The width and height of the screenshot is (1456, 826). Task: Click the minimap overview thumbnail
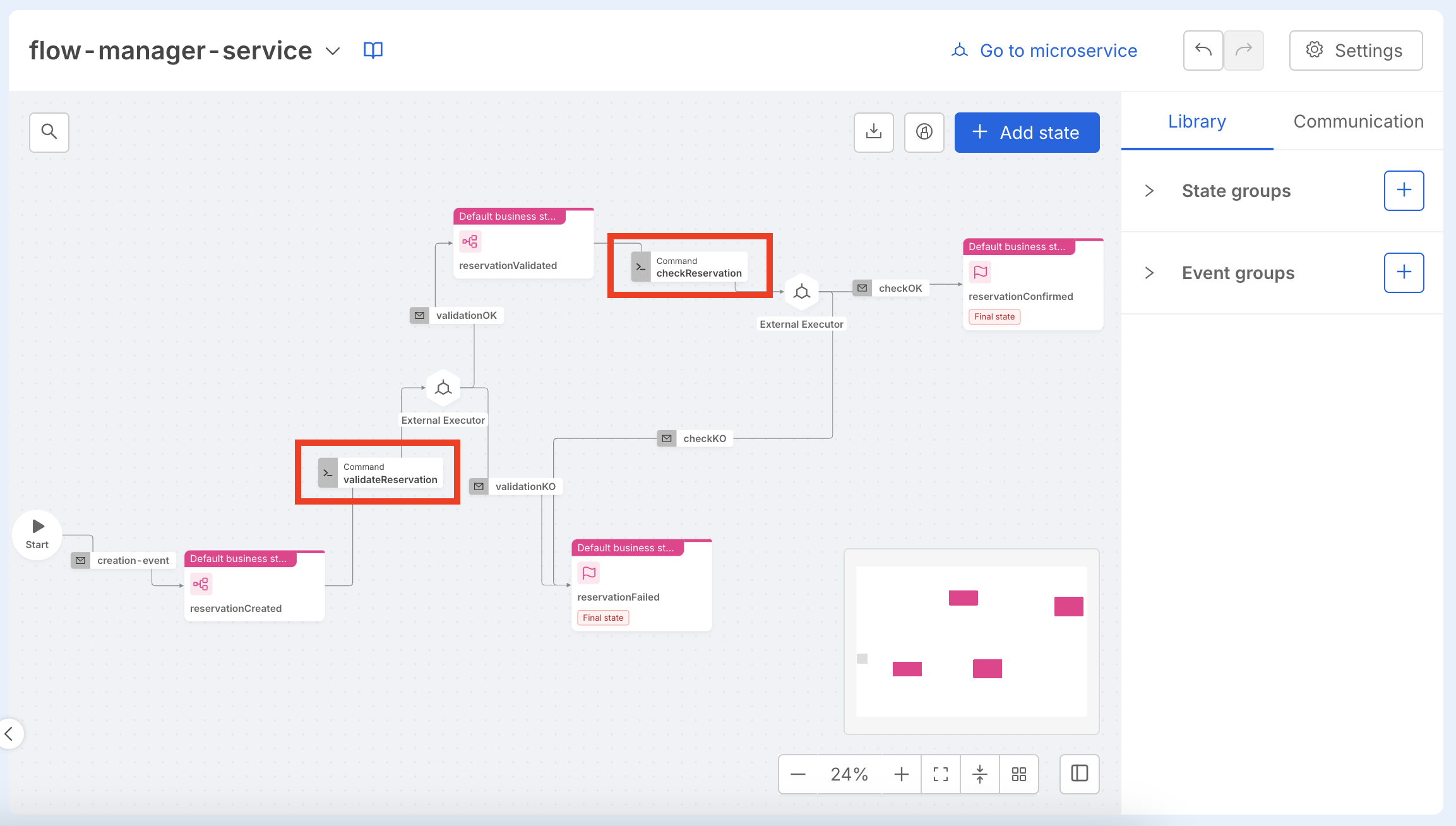click(971, 642)
